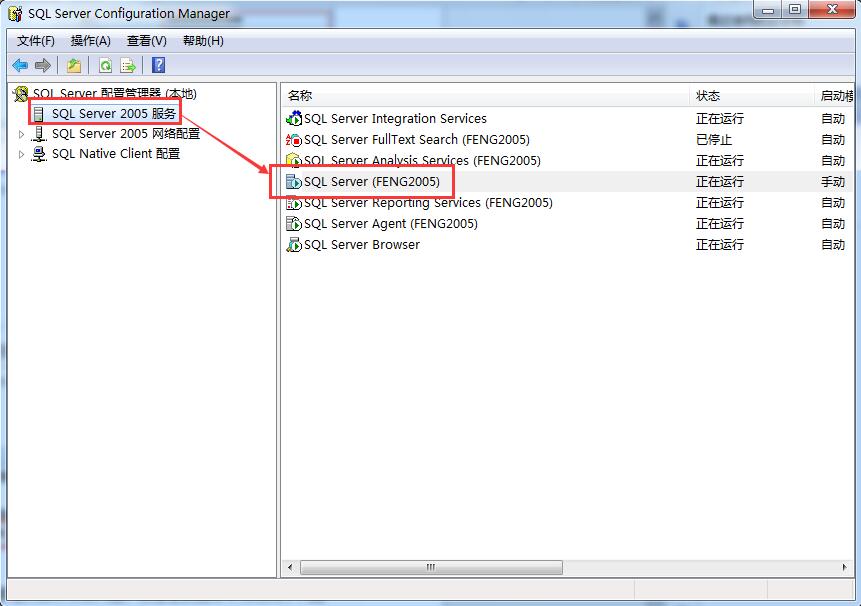Image resolution: width=861 pixels, height=606 pixels.
Task: Click the configuration manager root node icon
Action: click(x=21, y=94)
